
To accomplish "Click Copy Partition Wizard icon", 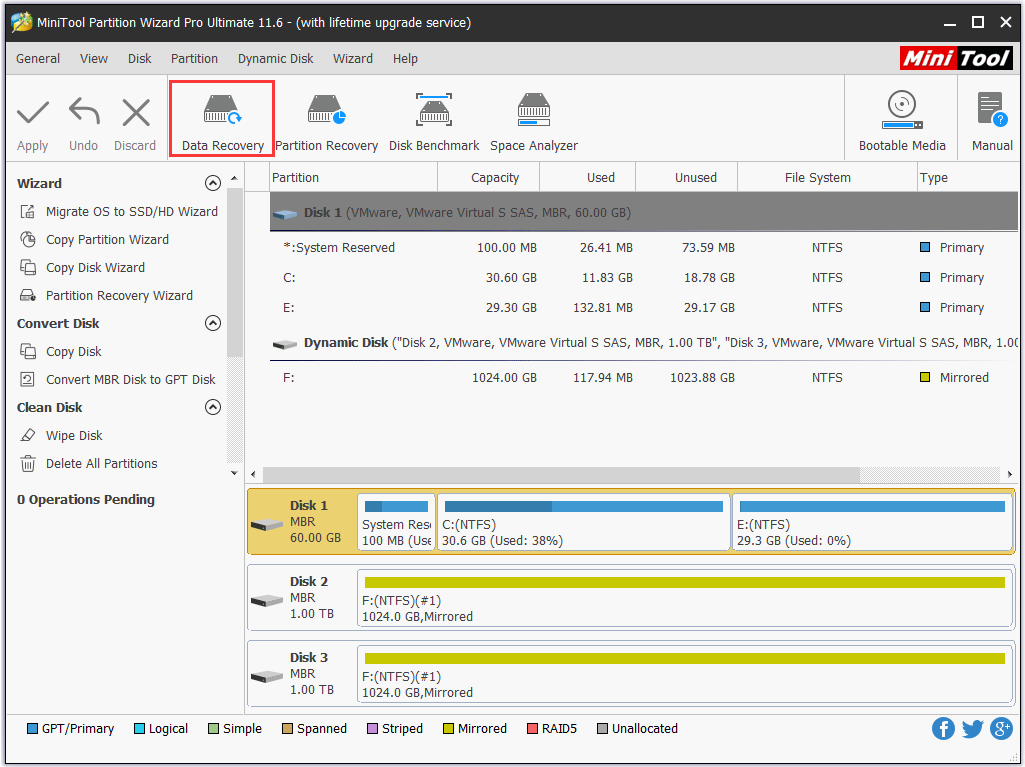I will (x=27, y=239).
